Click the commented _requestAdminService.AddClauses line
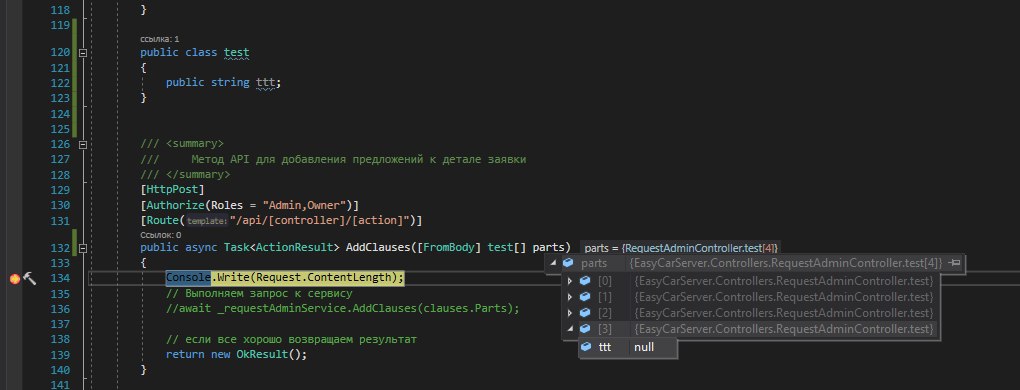 coord(343,309)
